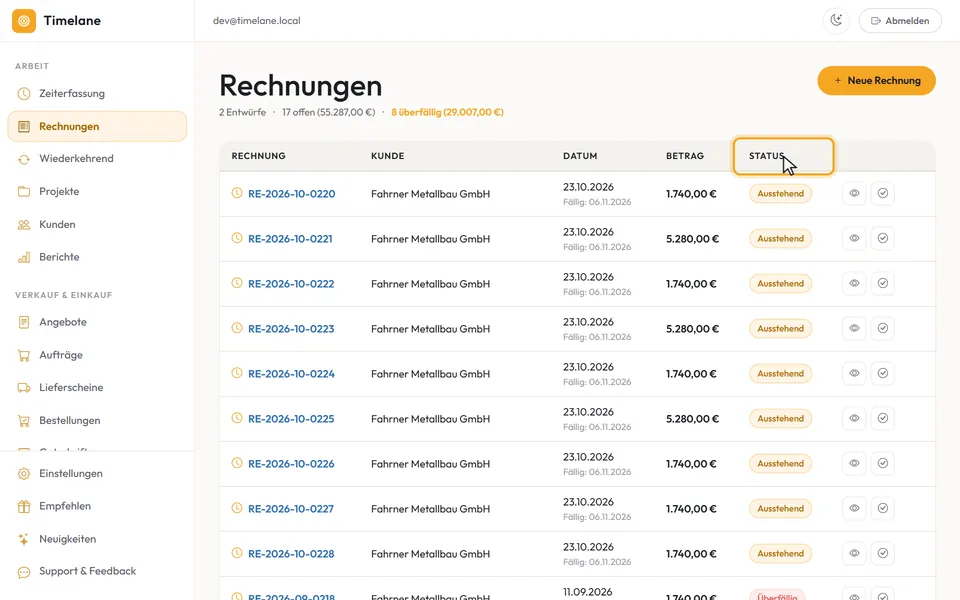The image size is (960, 600).
Task: Open Empfehlen in the sidebar
Action: click(97, 506)
